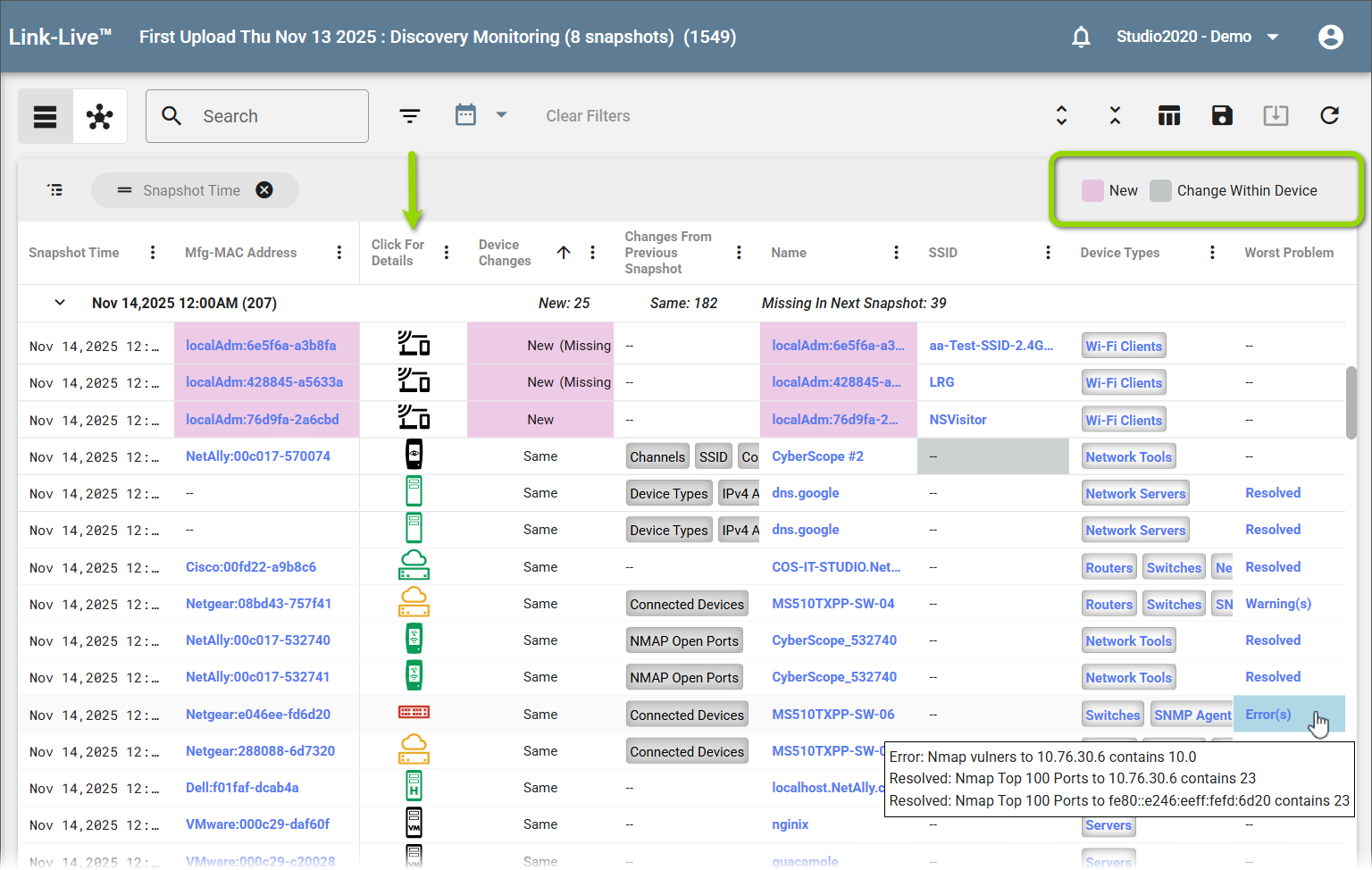Click the vertical table scrollbar thumb
This screenshot has height=870, width=1372.
click(x=1351, y=403)
